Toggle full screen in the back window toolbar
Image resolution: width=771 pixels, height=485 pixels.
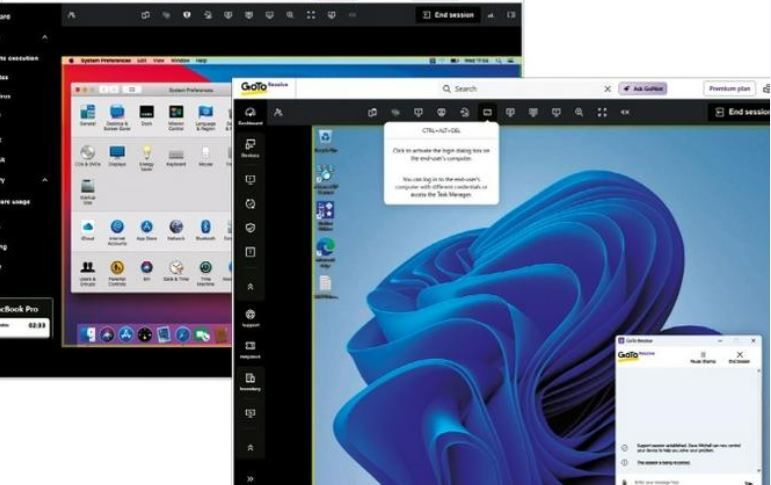[311, 15]
